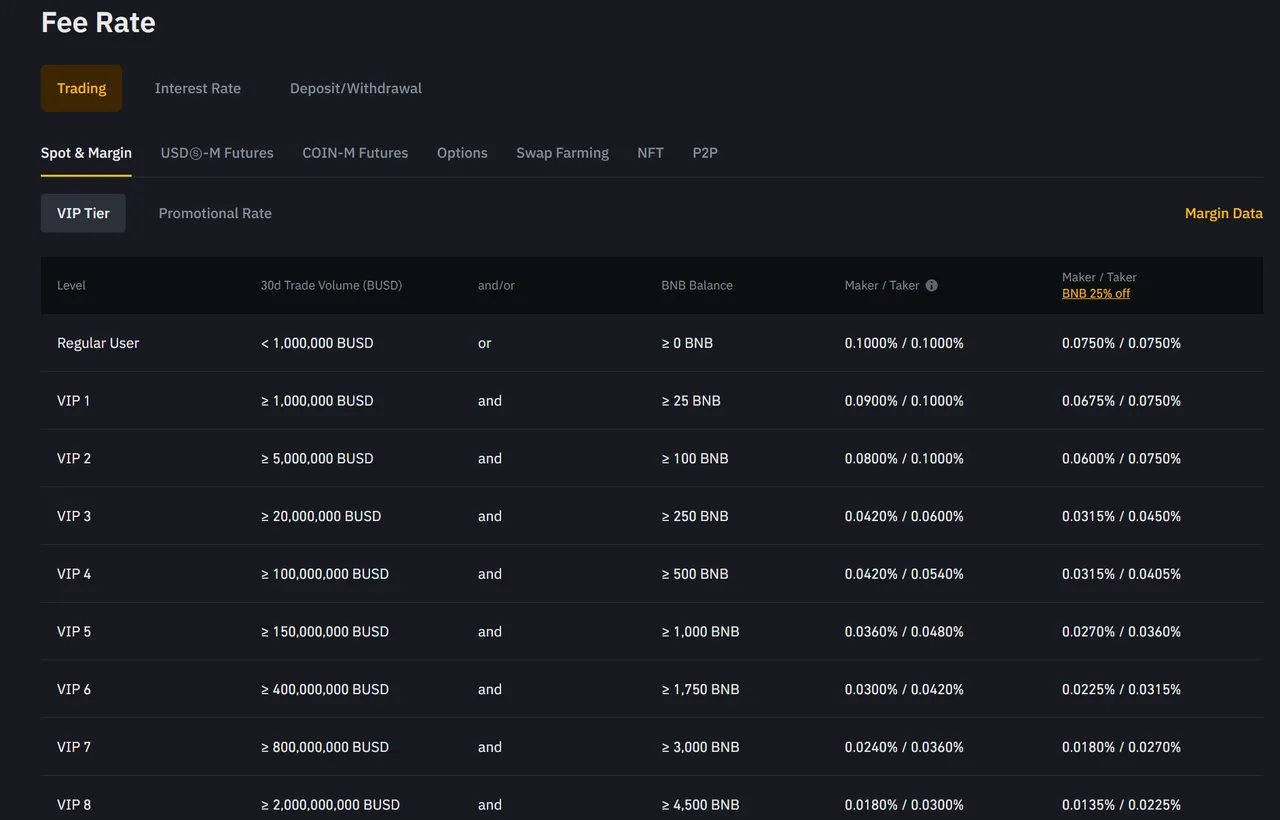Follow the BNB 25% off link
Image resolution: width=1280 pixels, height=820 pixels.
pyautogui.click(x=1096, y=294)
